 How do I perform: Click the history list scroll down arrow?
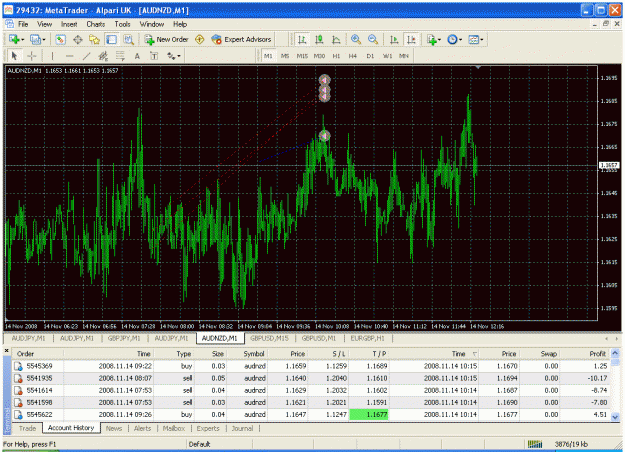tap(615, 417)
